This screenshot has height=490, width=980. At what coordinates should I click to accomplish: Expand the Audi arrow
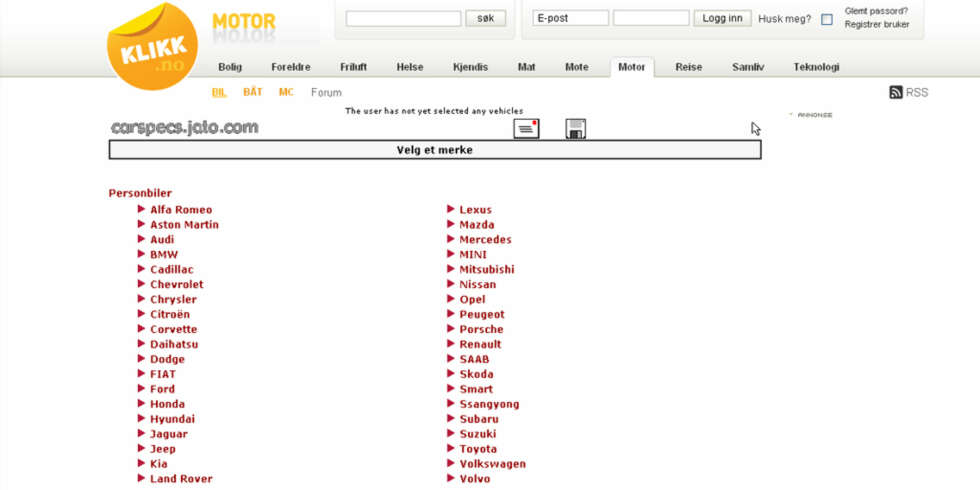pyautogui.click(x=142, y=239)
